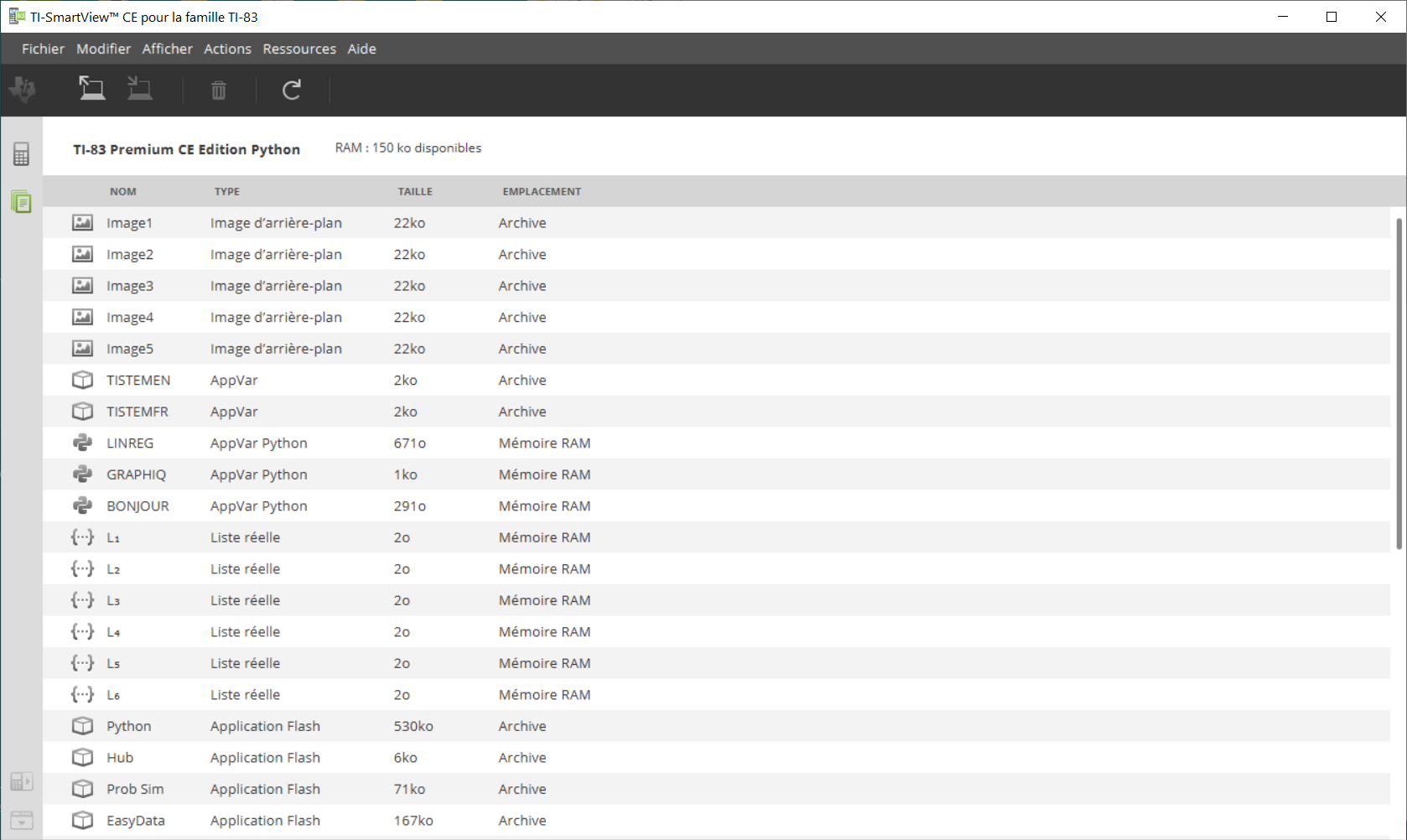The height and width of the screenshot is (840, 1407).
Task: Click the send-to-computer toolbar icon
Action: coord(91,89)
